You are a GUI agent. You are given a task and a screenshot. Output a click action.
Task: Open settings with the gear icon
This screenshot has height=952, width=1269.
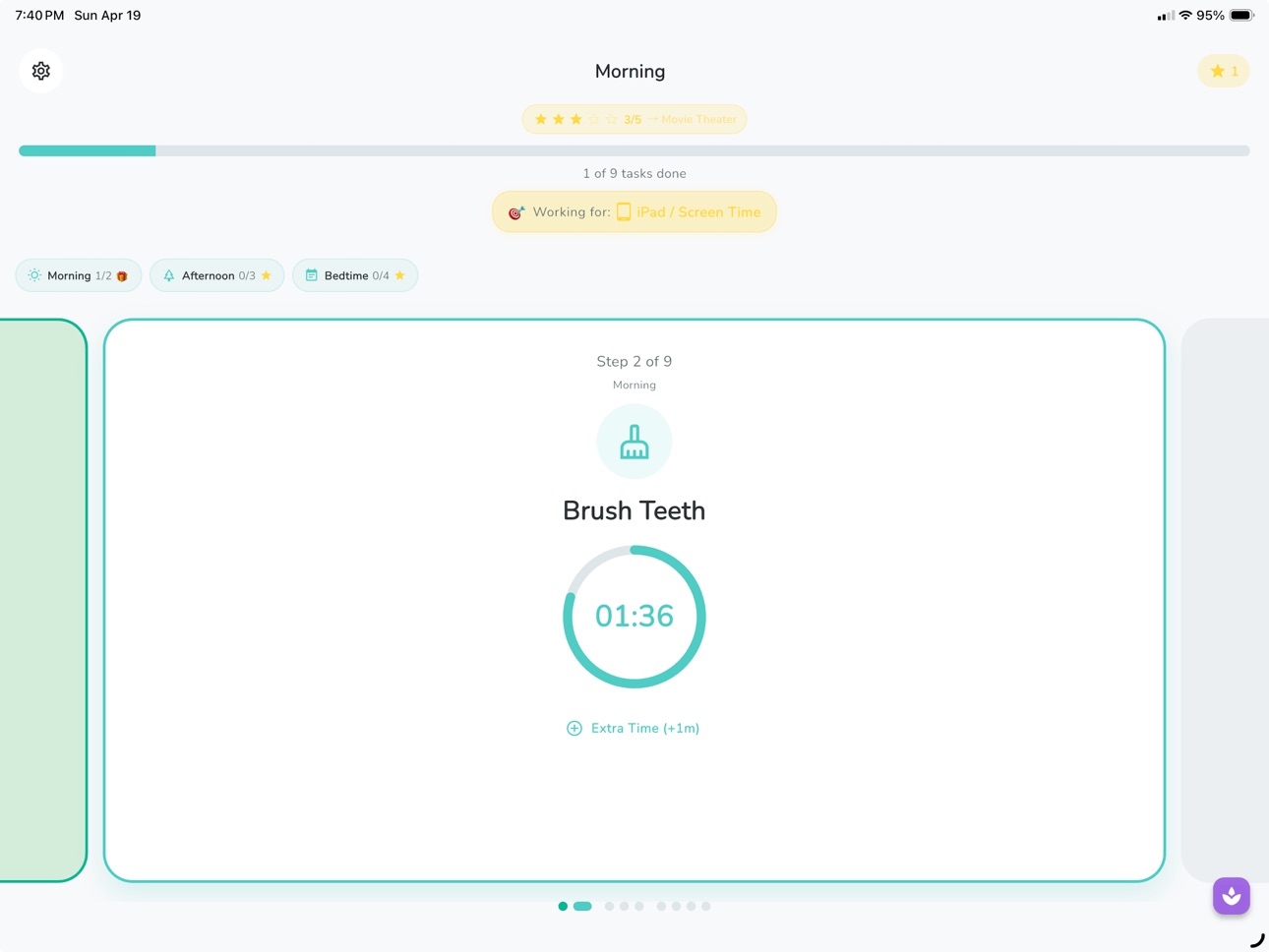[x=41, y=71]
